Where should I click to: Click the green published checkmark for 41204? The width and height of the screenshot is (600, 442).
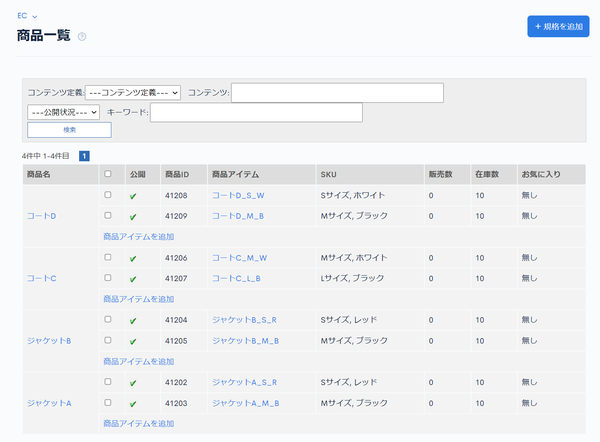point(133,321)
